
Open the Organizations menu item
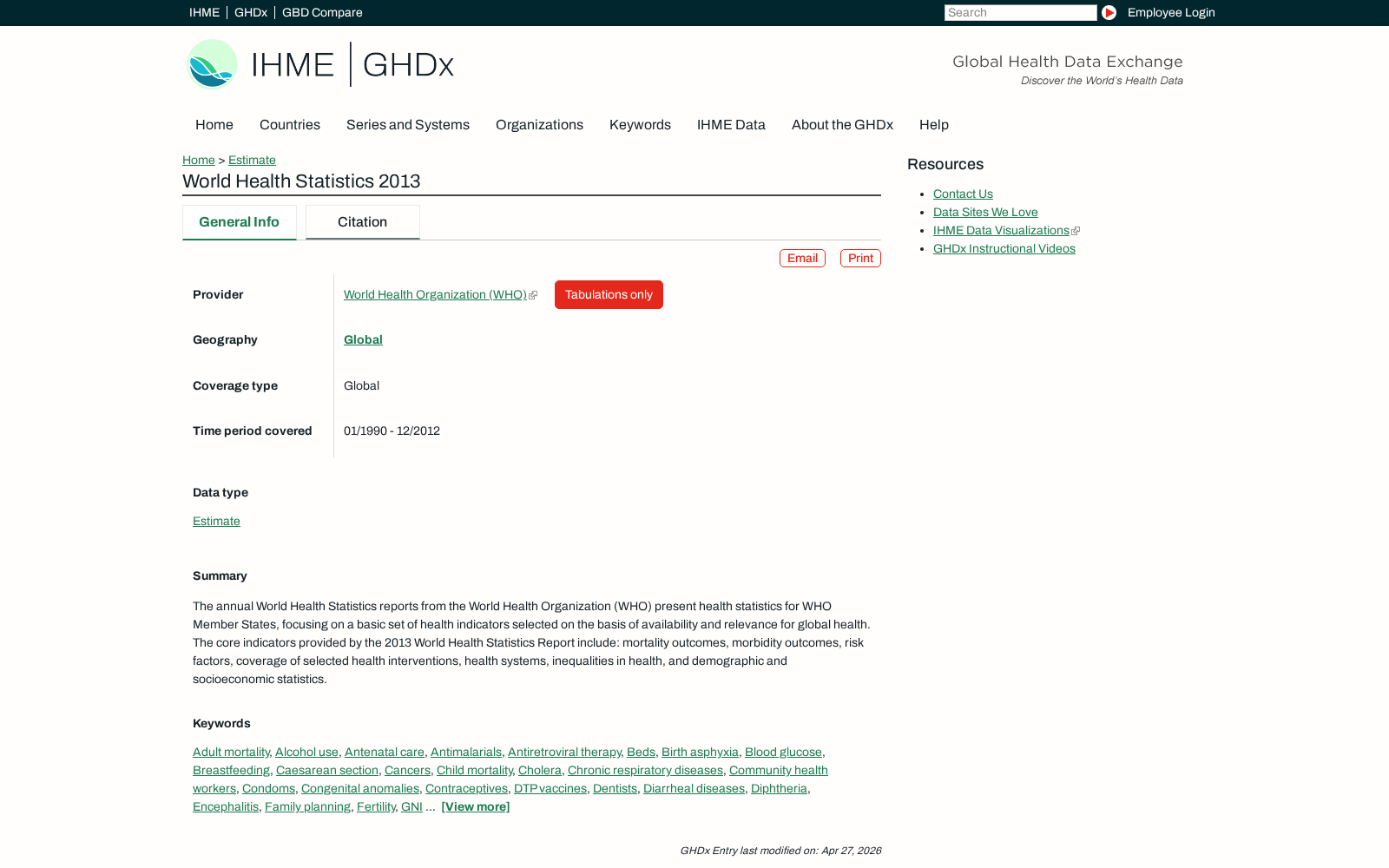point(539,125)
